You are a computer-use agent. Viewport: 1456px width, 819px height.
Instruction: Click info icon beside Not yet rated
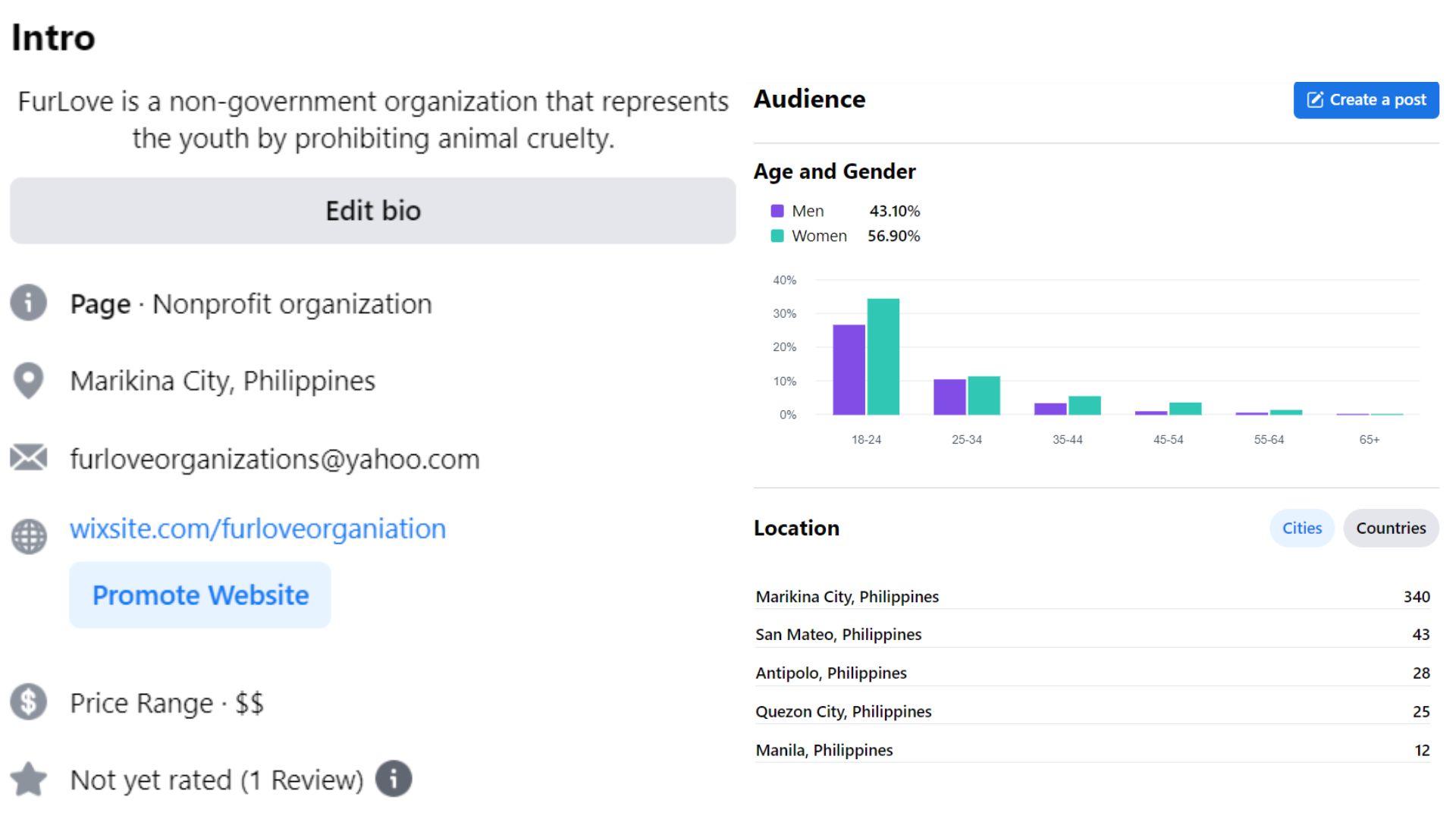click(394, 778)
